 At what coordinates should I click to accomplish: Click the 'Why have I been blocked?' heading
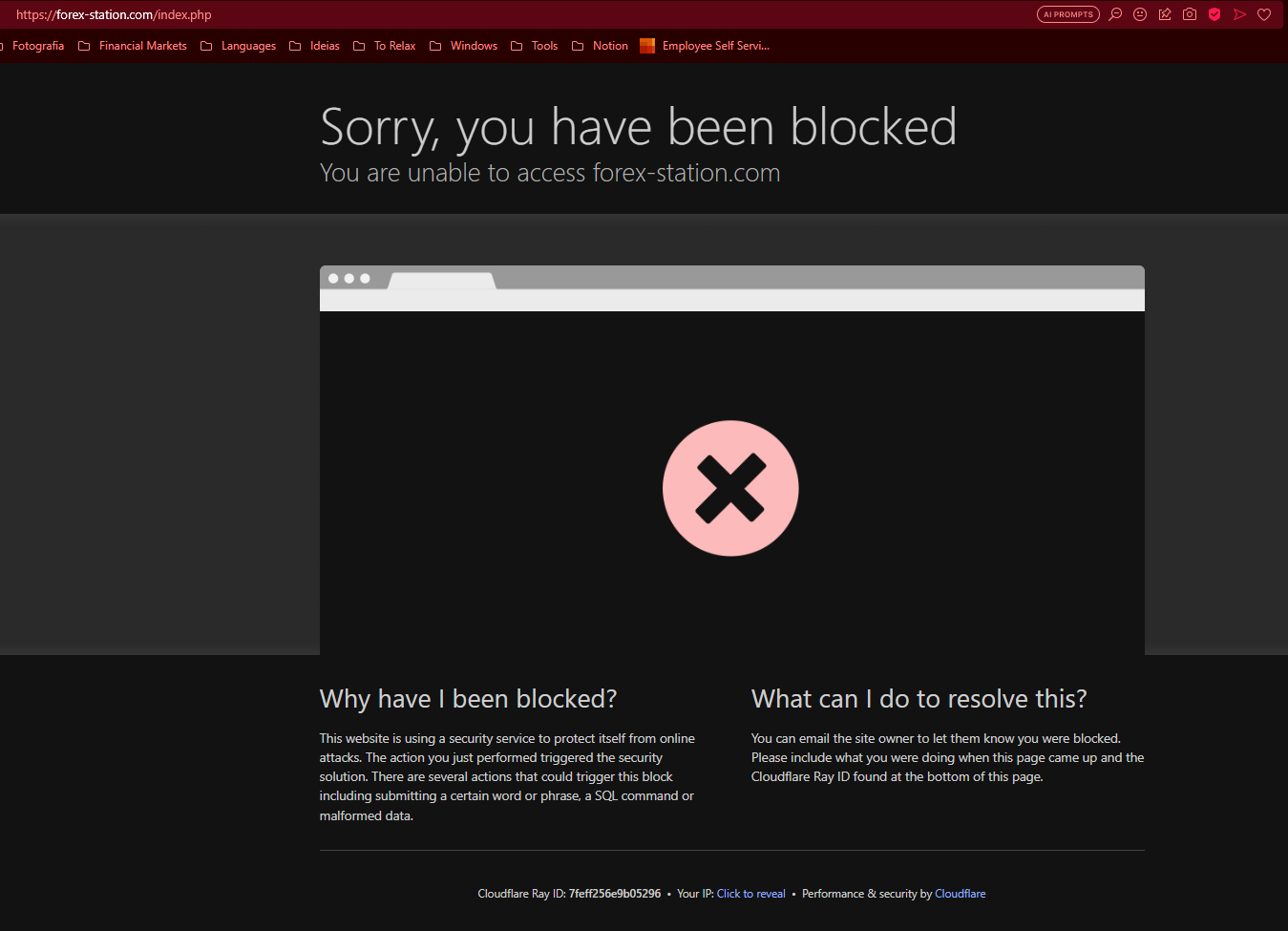click(468, 699)
